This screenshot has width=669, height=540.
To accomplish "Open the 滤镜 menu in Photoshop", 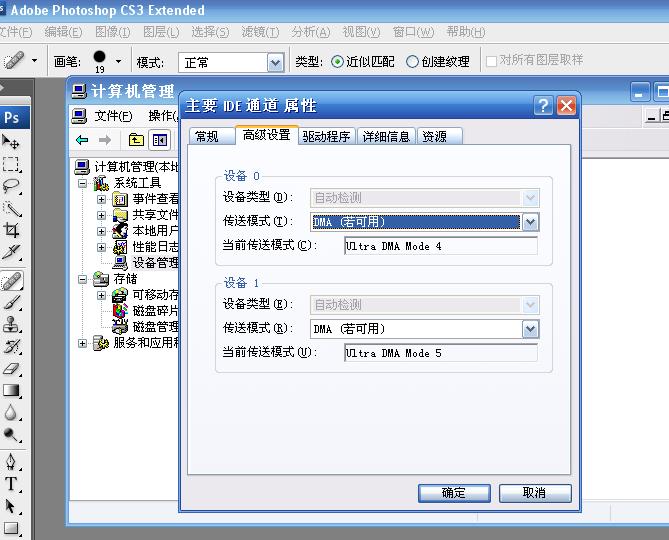I will click(x=260, y=32).
